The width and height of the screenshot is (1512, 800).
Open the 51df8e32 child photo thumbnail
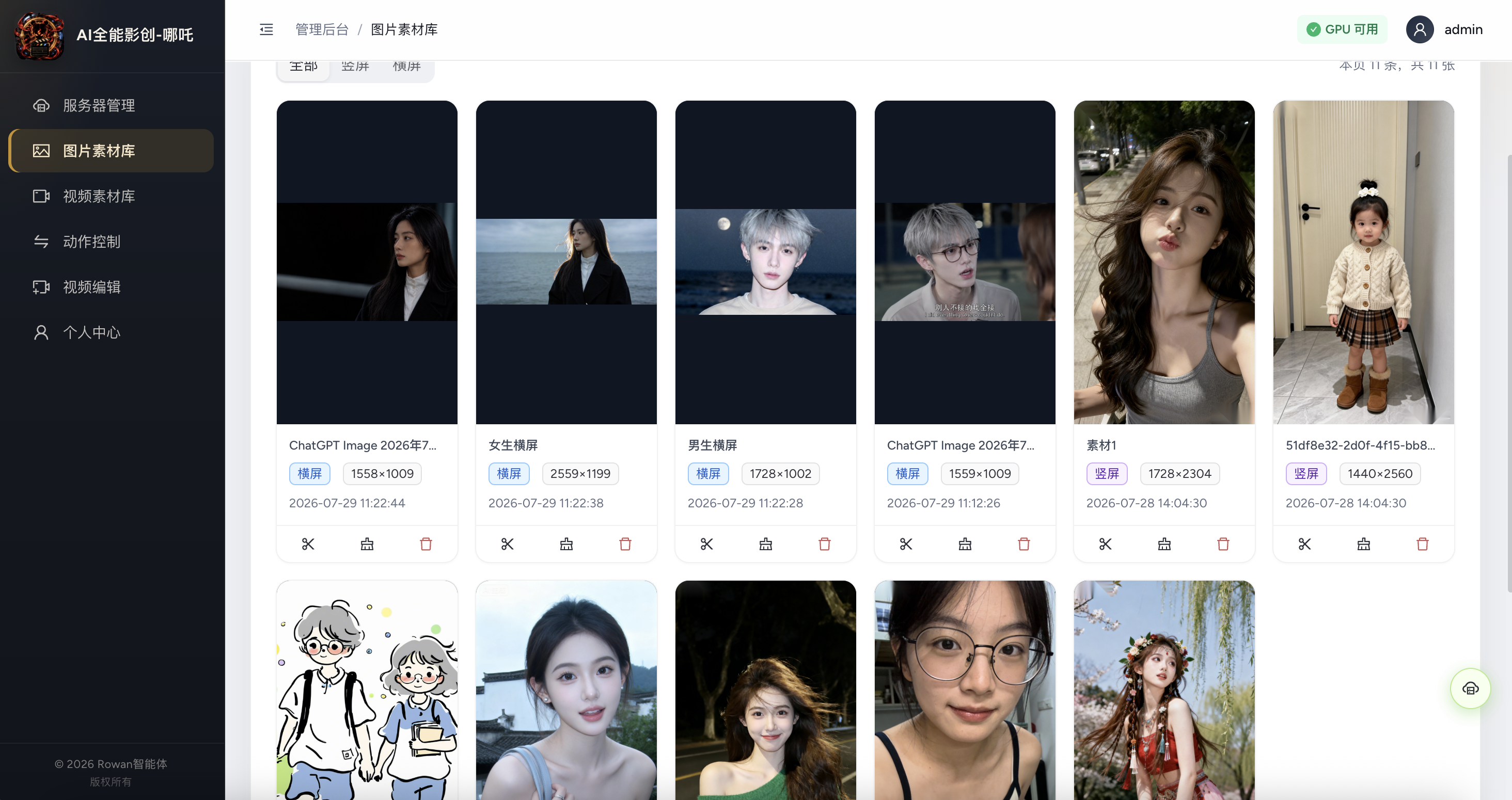(x=1363, y=262)
